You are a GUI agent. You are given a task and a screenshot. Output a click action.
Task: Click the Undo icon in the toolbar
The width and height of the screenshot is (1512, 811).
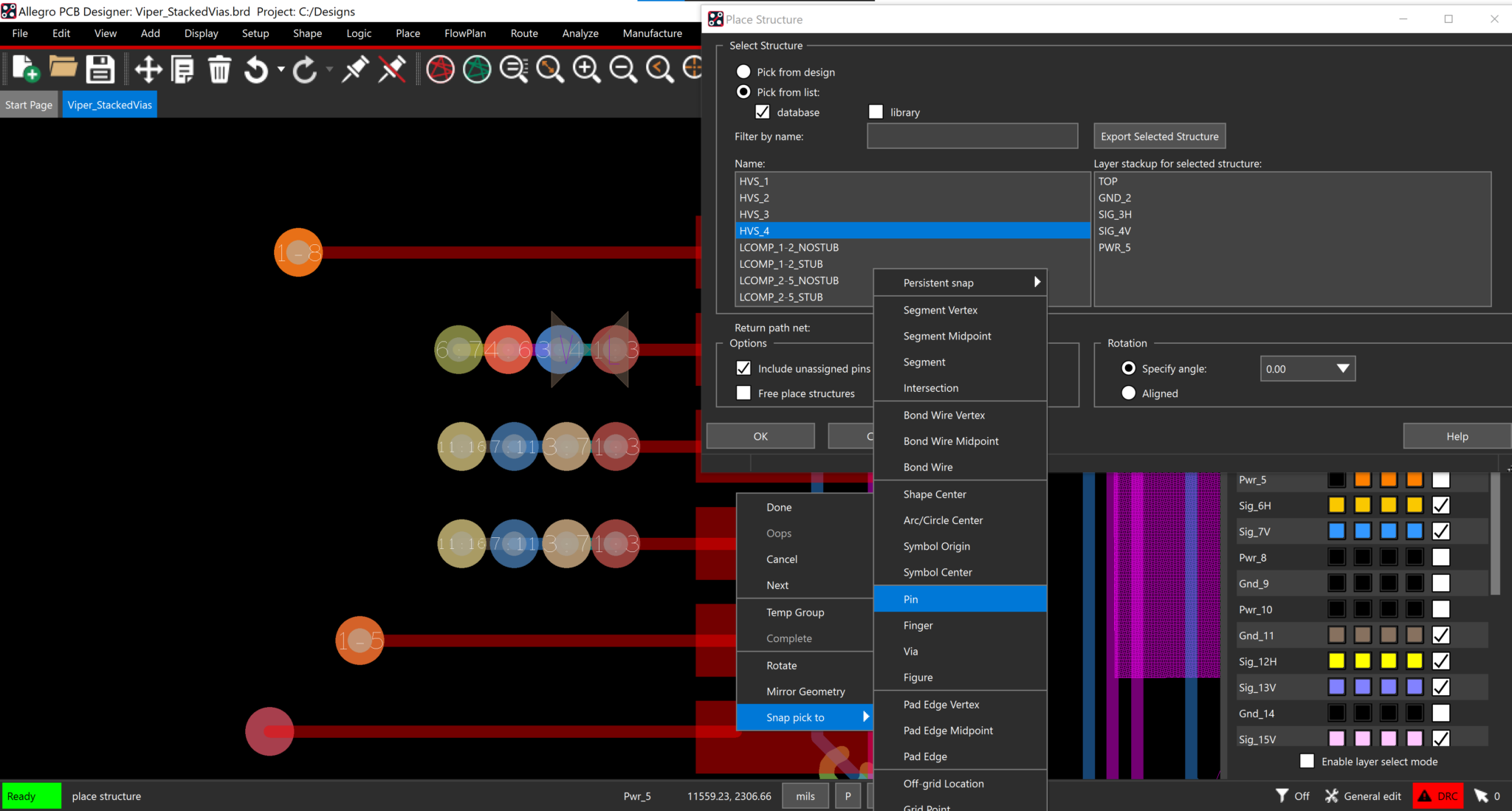(255, 69)
